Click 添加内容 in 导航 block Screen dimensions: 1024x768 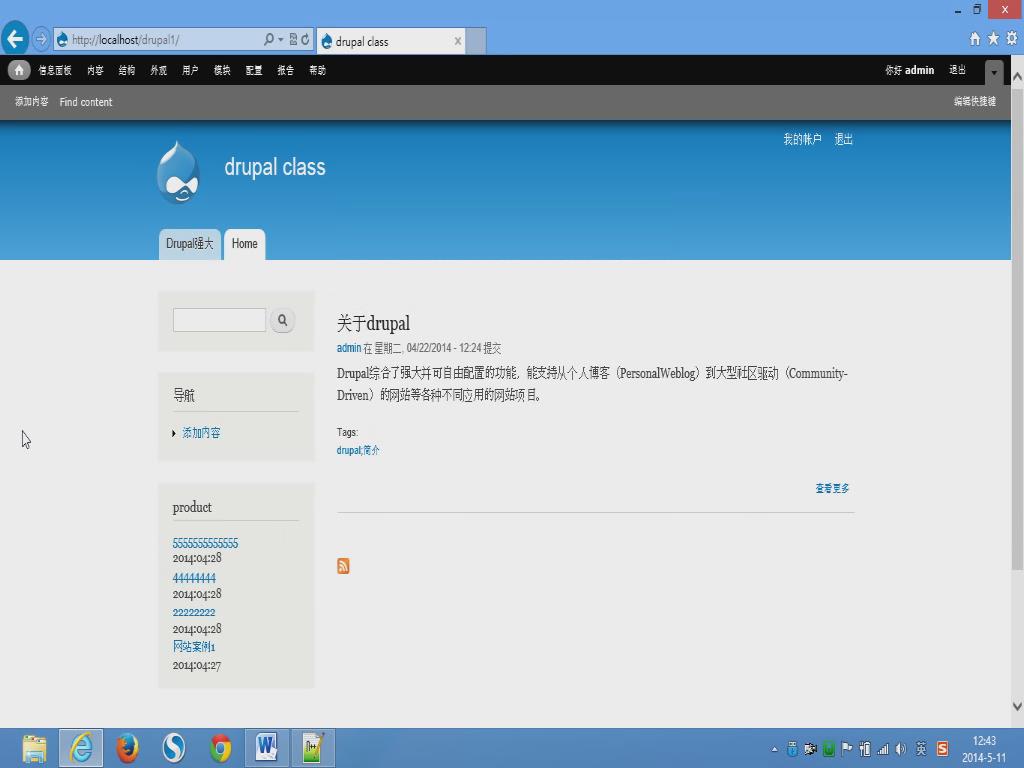201,433
